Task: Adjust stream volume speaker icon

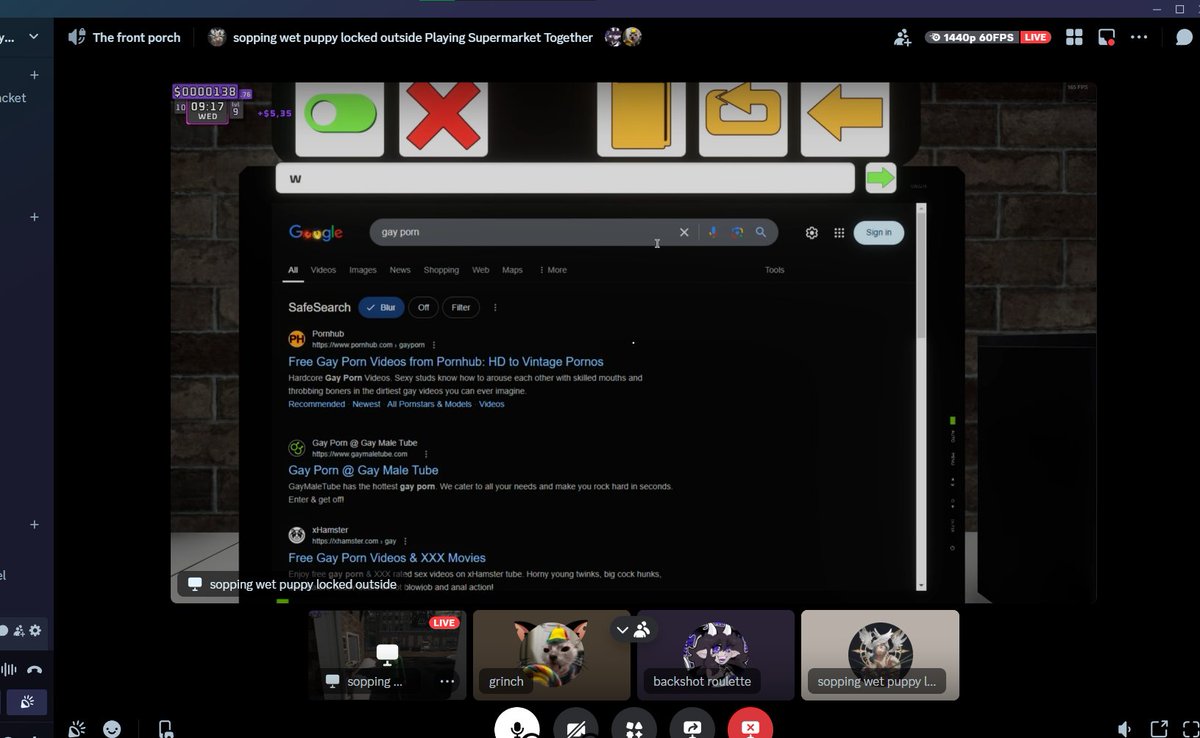Action: pos(1125,730)
